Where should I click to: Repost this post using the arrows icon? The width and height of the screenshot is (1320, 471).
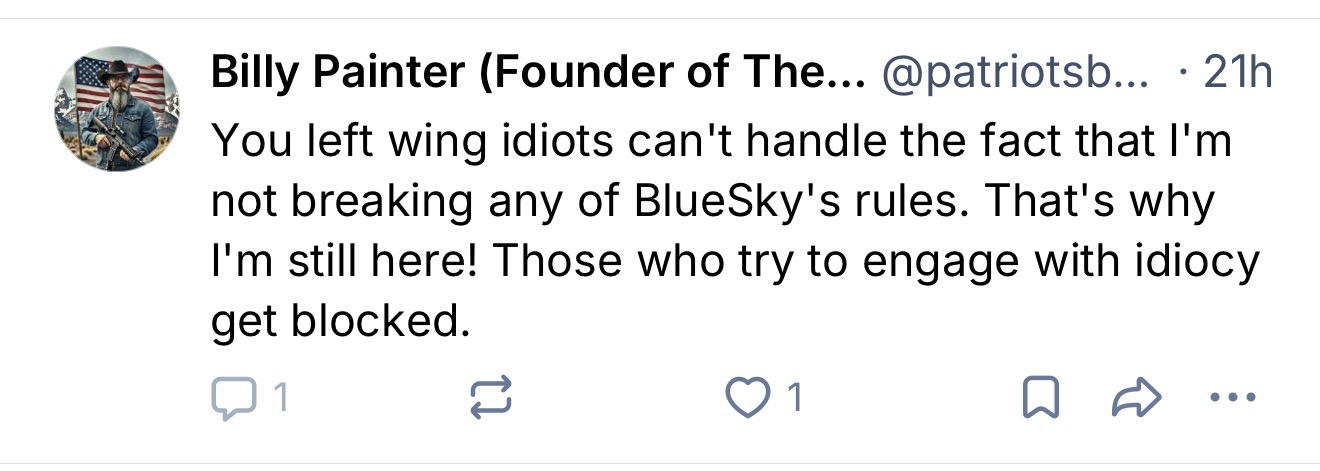click(491, 399)
